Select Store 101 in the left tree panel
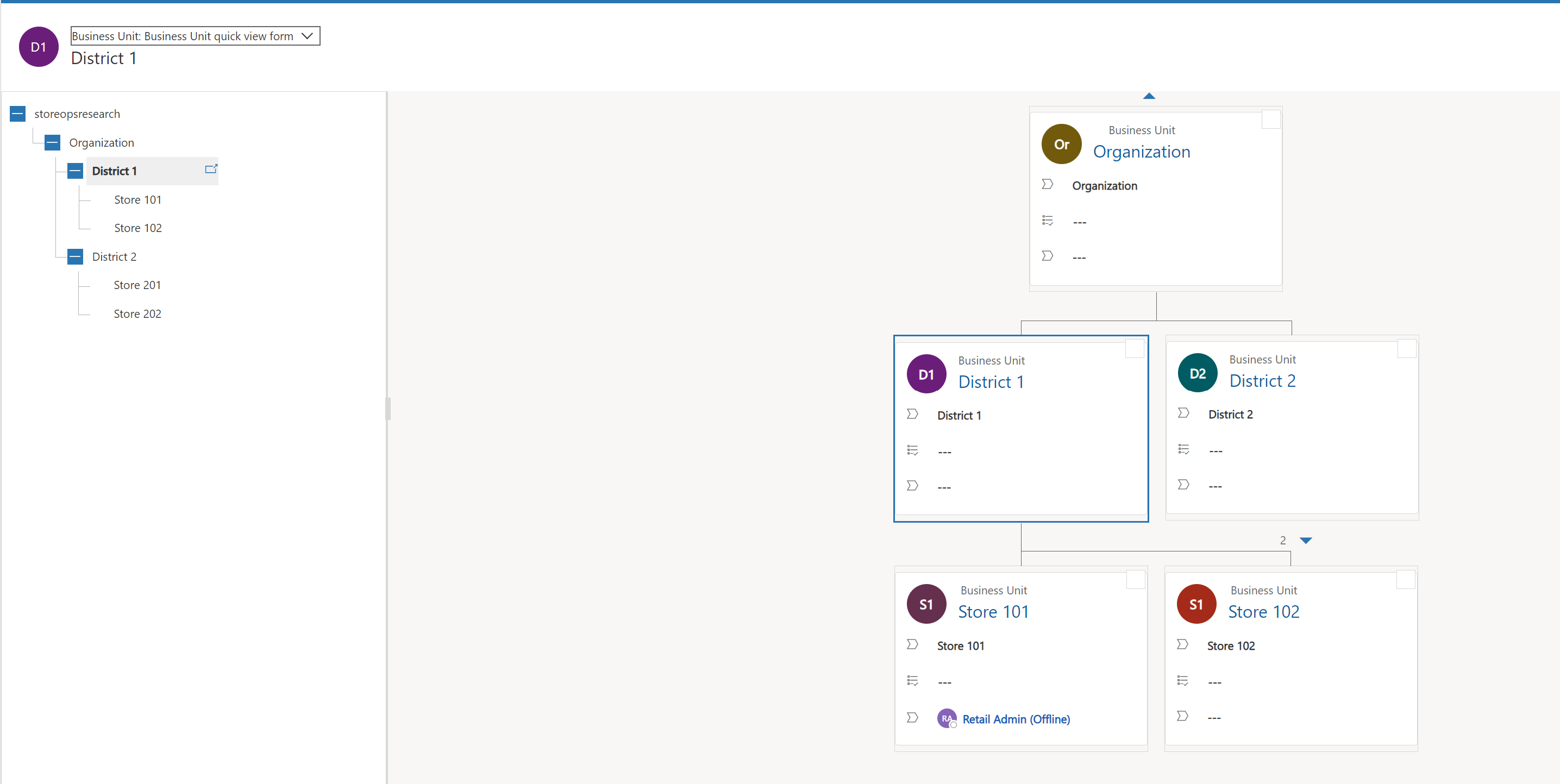This screenshot has width=1560, height=784. pos(138,199)
